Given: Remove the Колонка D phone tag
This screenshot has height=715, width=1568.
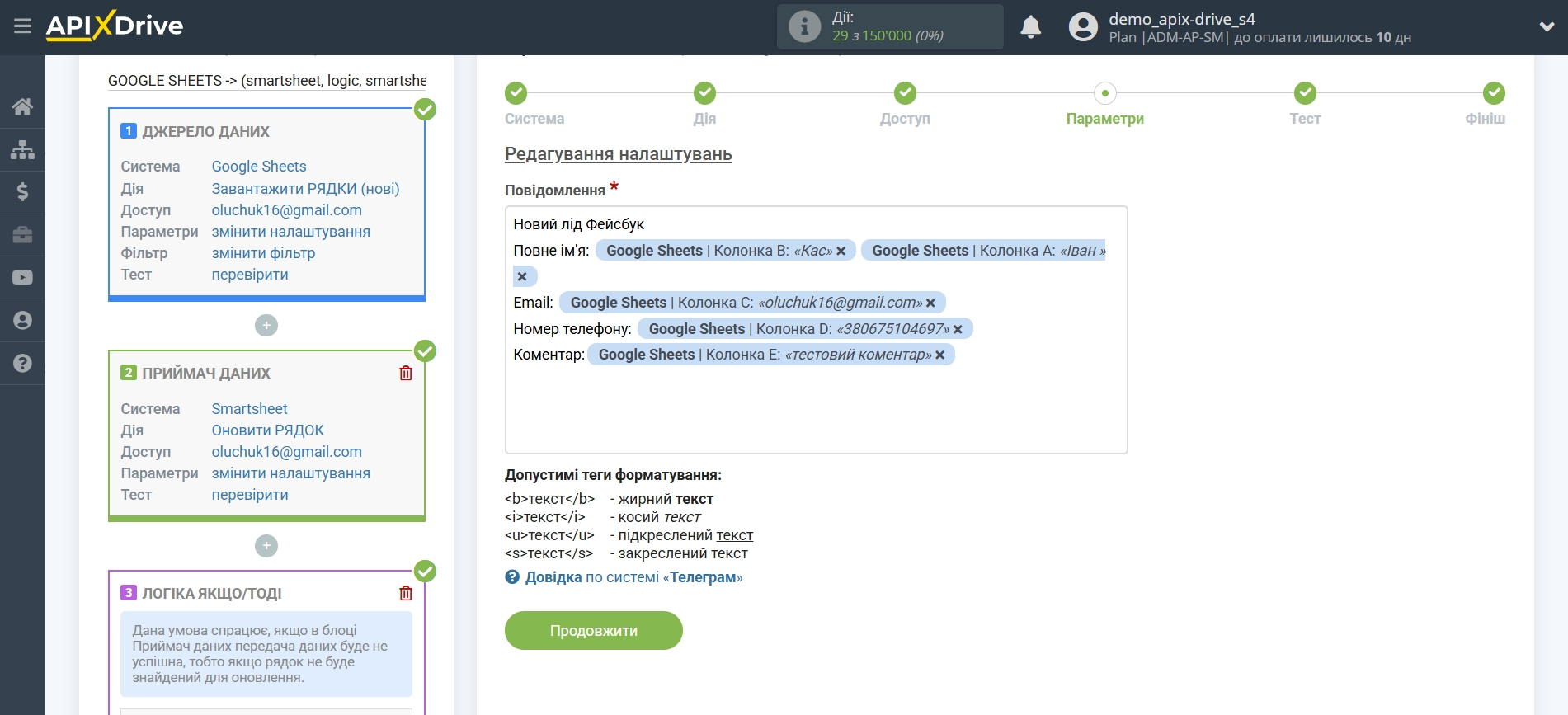Looking at the screenshot, I should click(x=958, y=330).
